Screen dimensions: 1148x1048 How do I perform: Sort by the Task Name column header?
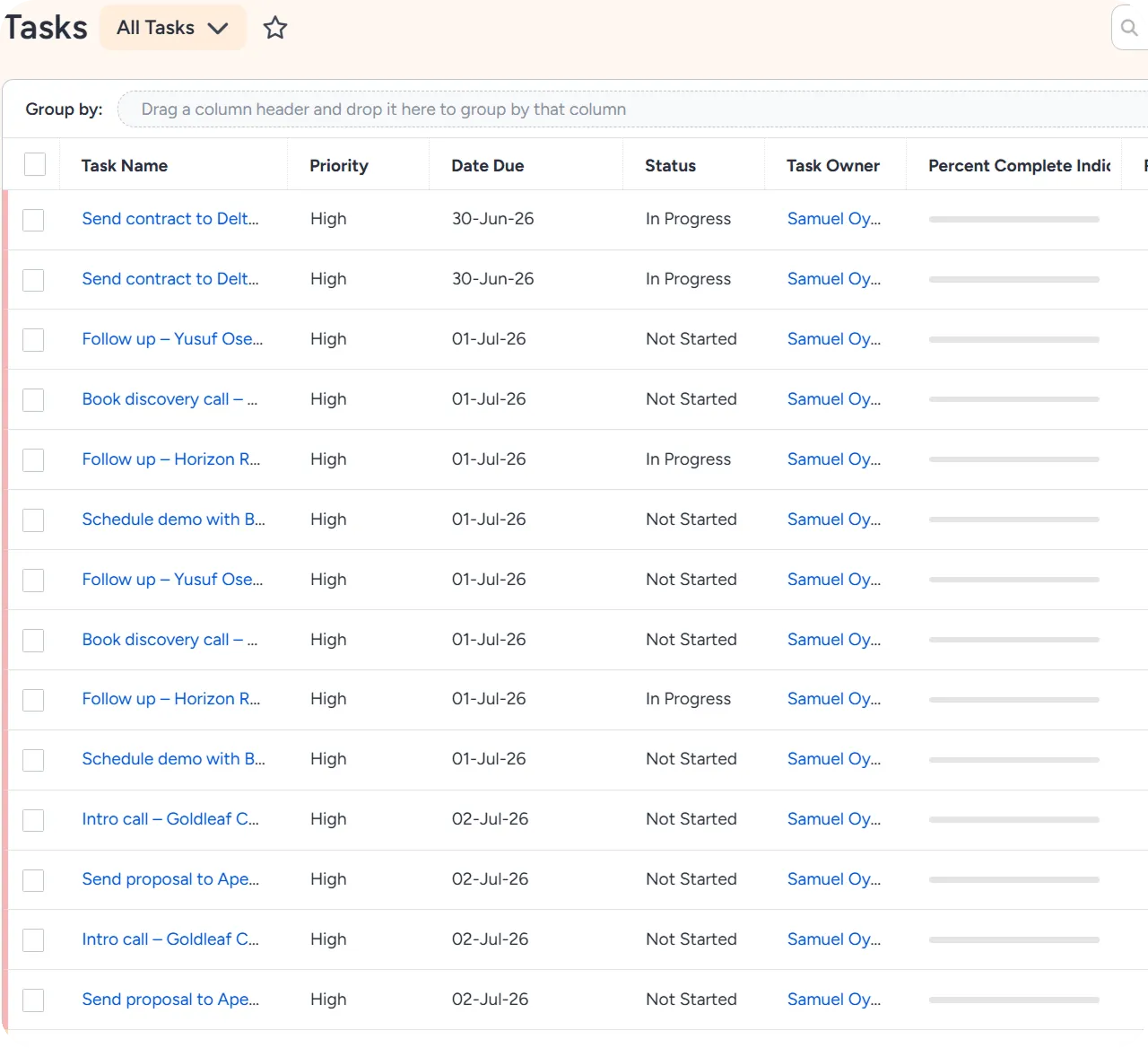(125, 165)
